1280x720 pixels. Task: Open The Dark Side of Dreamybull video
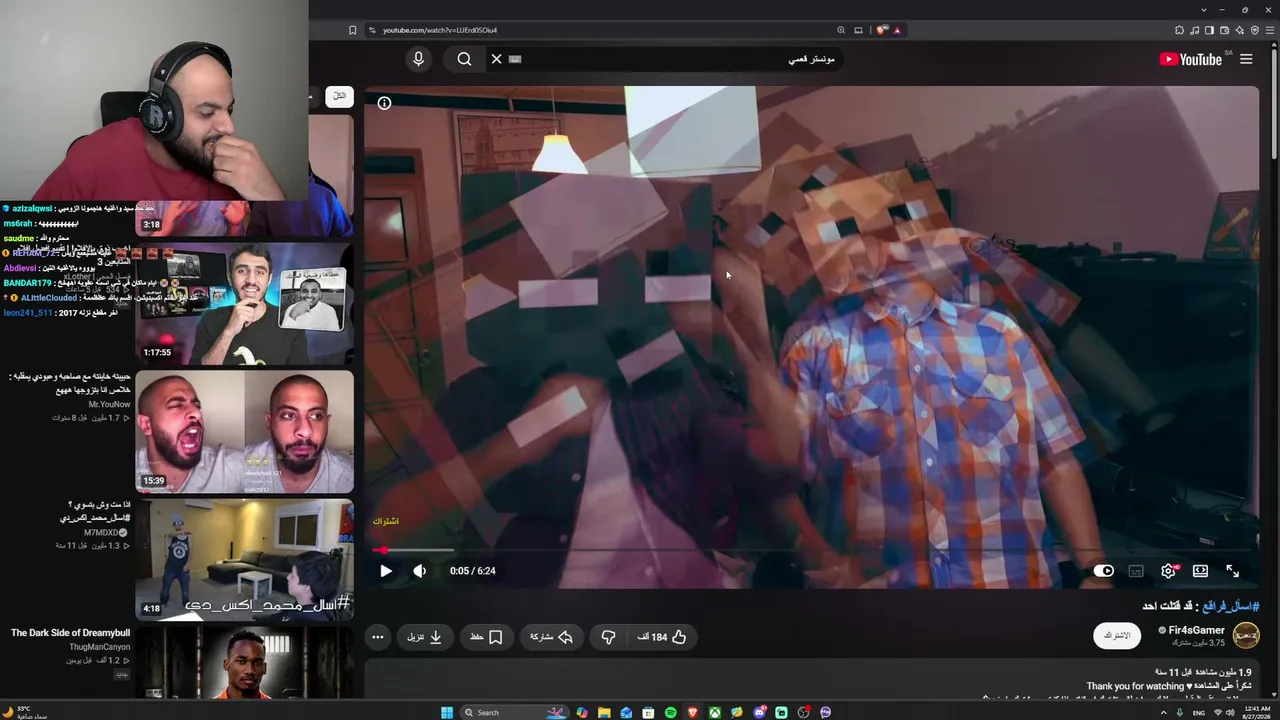(71, 633)
